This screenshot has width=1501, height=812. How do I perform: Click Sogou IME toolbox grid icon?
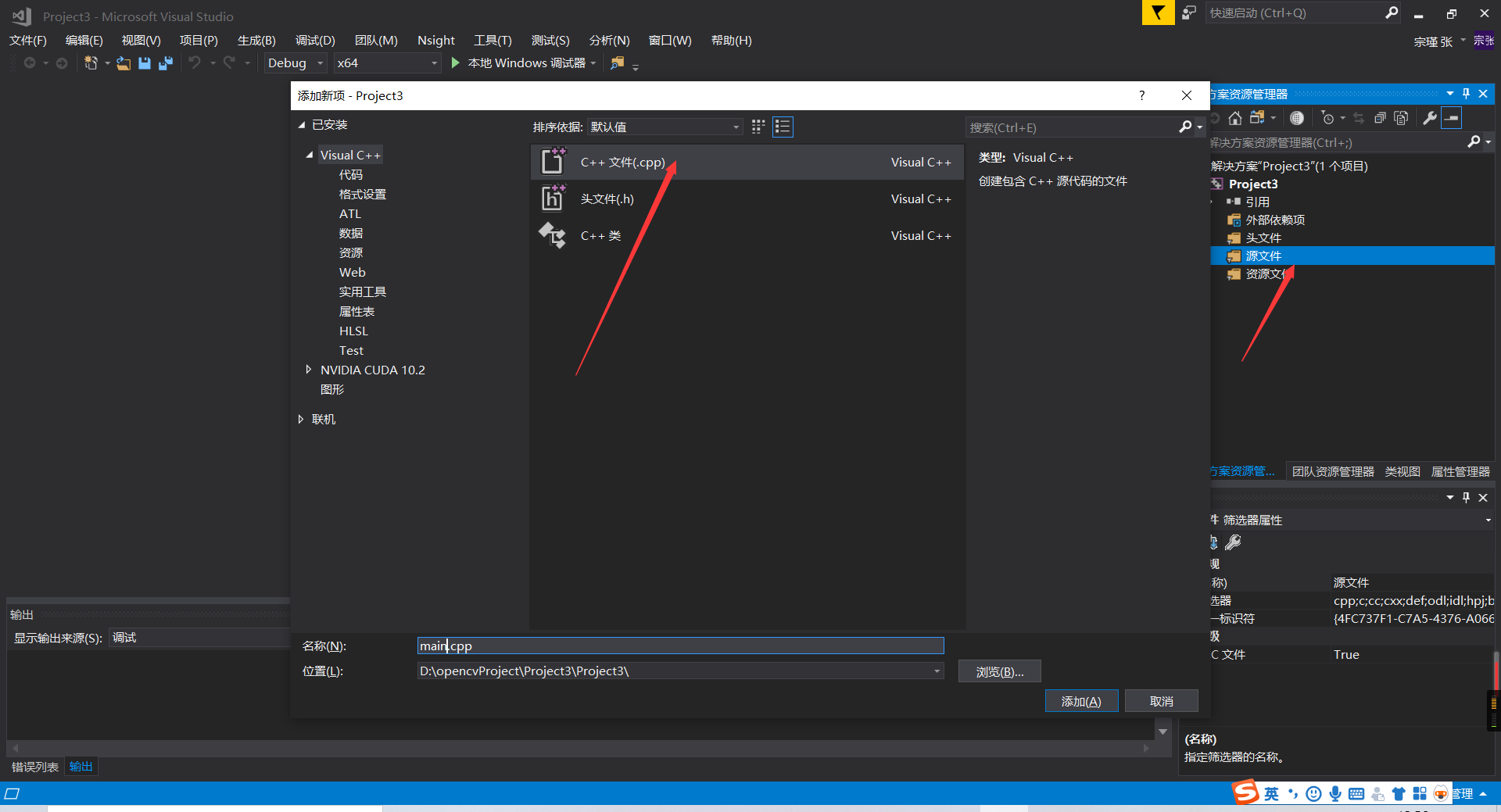tap(1420, 794)
